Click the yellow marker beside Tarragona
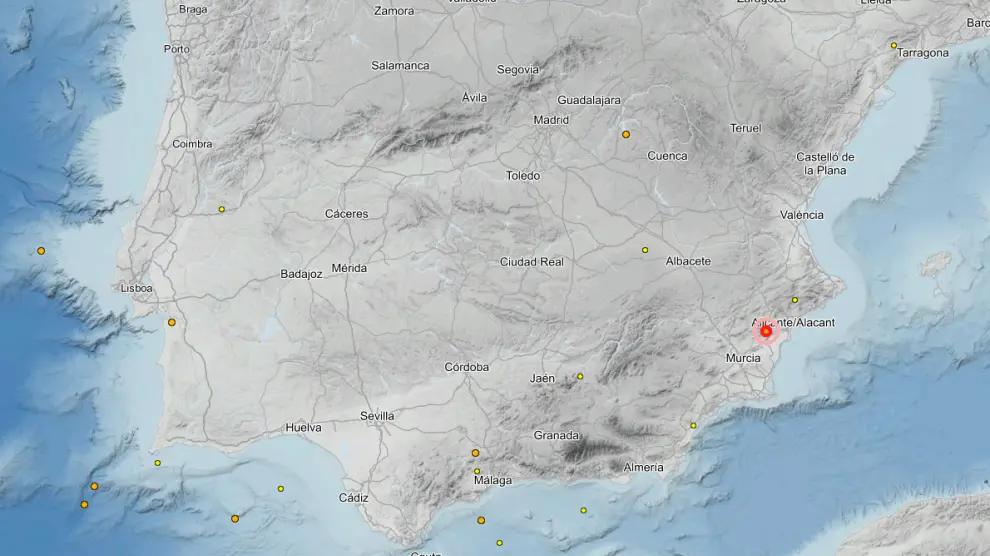 (x=894, y=45)
